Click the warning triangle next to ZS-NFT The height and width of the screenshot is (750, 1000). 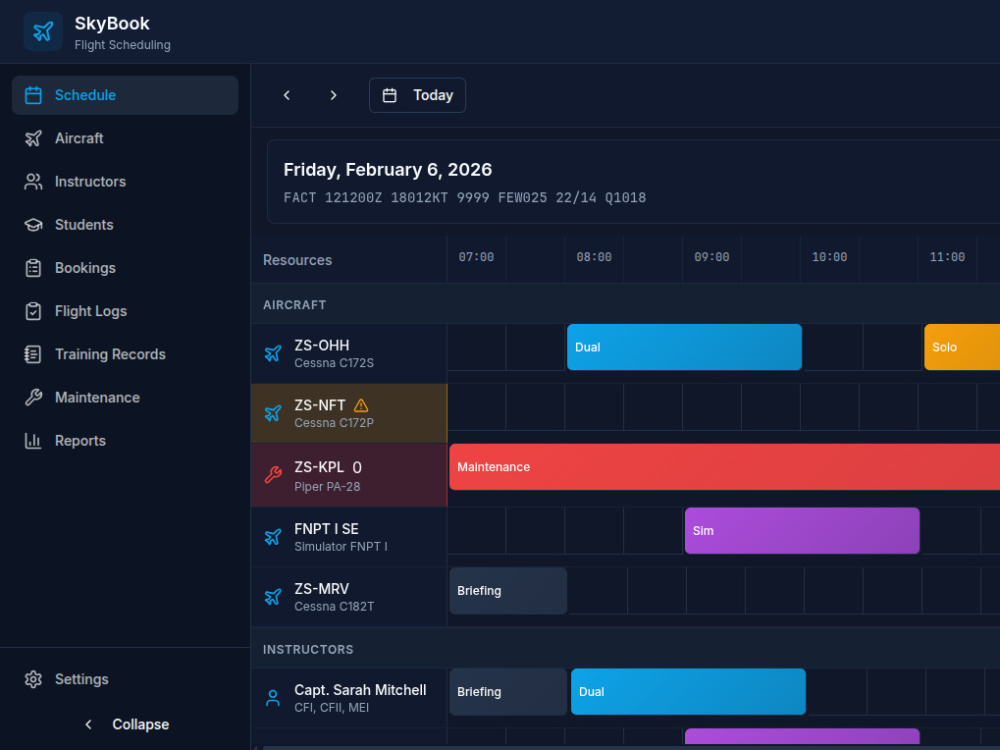pos(361,405)
